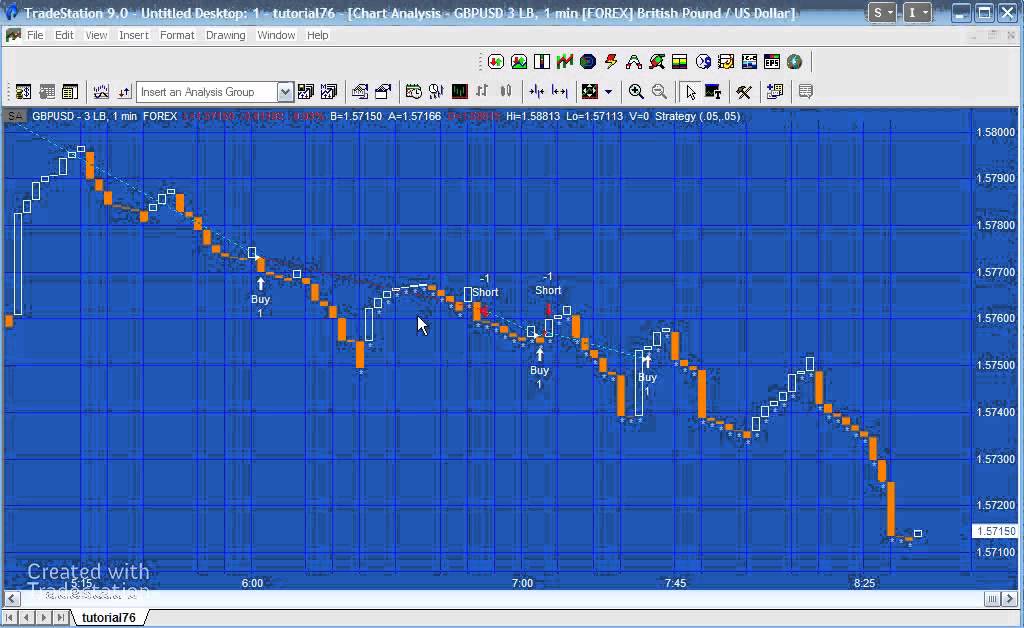Click the zoom out magnifier
The height and width of the screenshot is (628, 1024).
659,91
